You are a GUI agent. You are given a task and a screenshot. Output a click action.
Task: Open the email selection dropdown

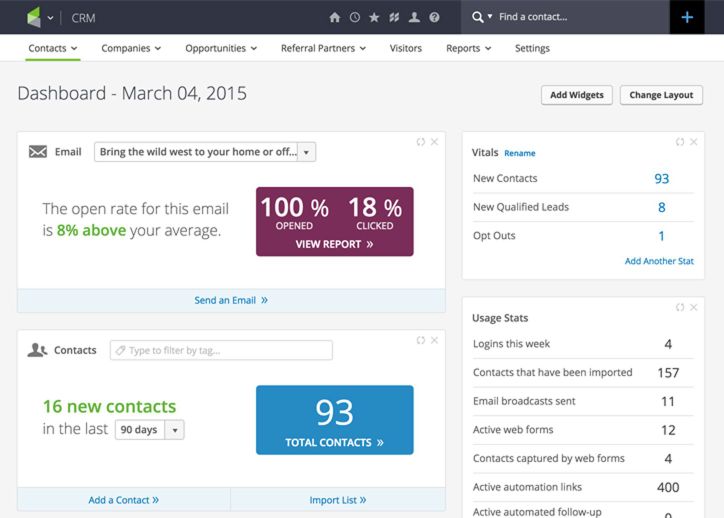pyautogui.click(x=205, y=152)
